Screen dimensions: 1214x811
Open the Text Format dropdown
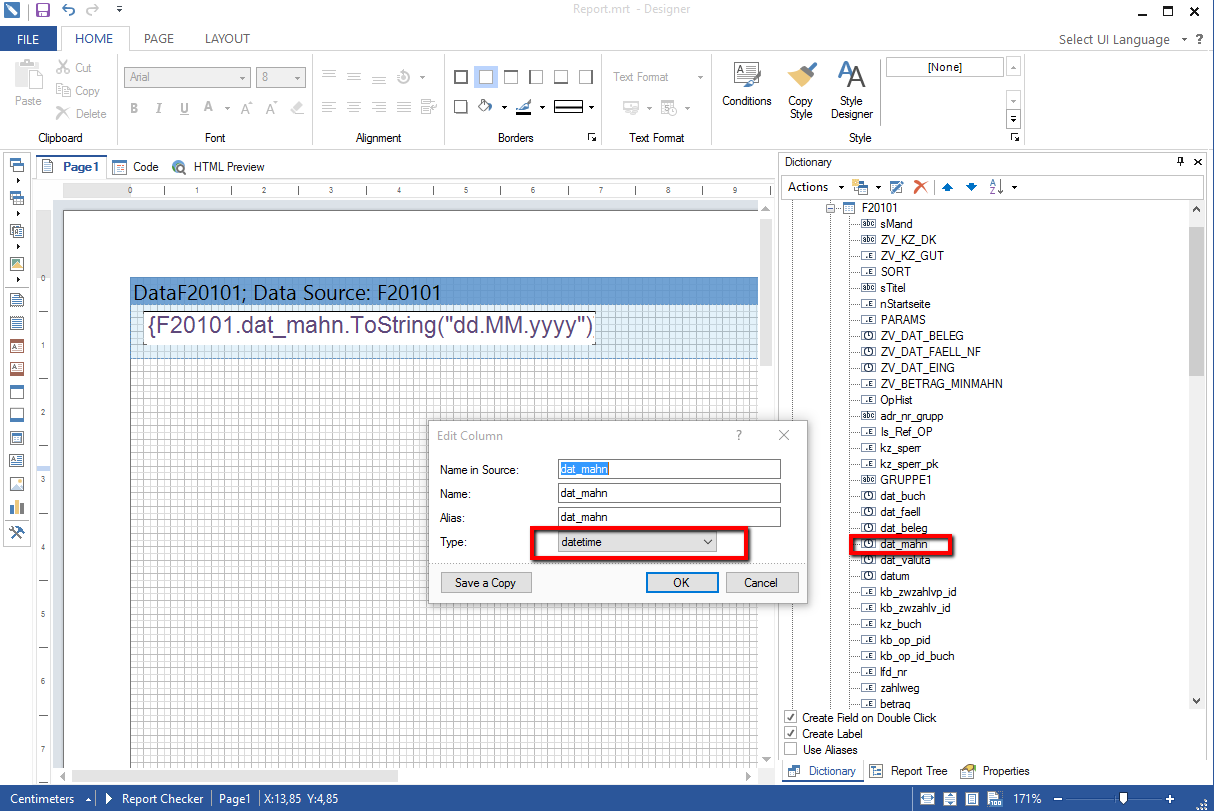(657, 77)
